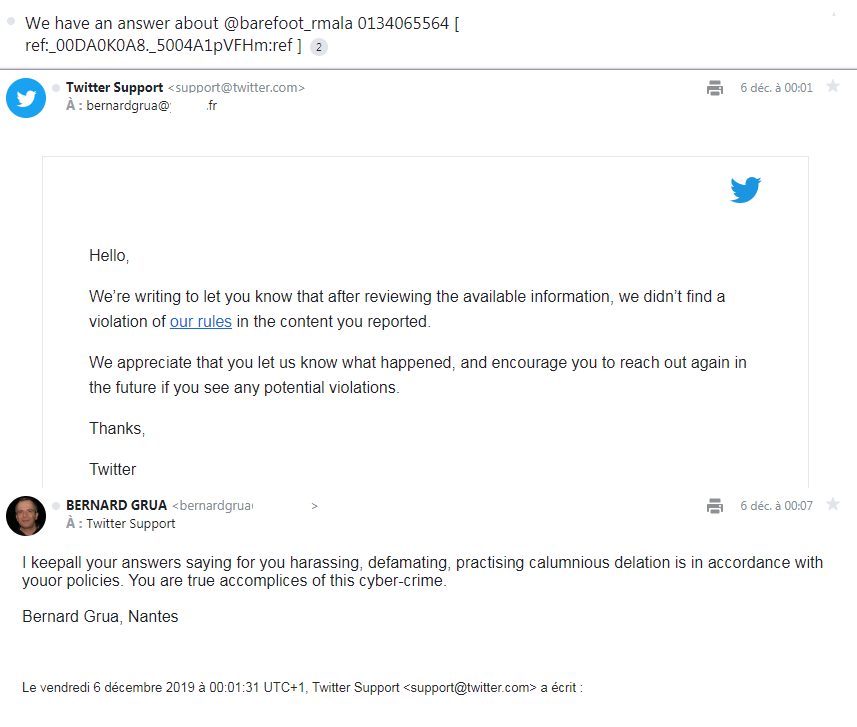Open Bernard Grua's profile photo
Screen dimensions: 857x727
point(26,515)
